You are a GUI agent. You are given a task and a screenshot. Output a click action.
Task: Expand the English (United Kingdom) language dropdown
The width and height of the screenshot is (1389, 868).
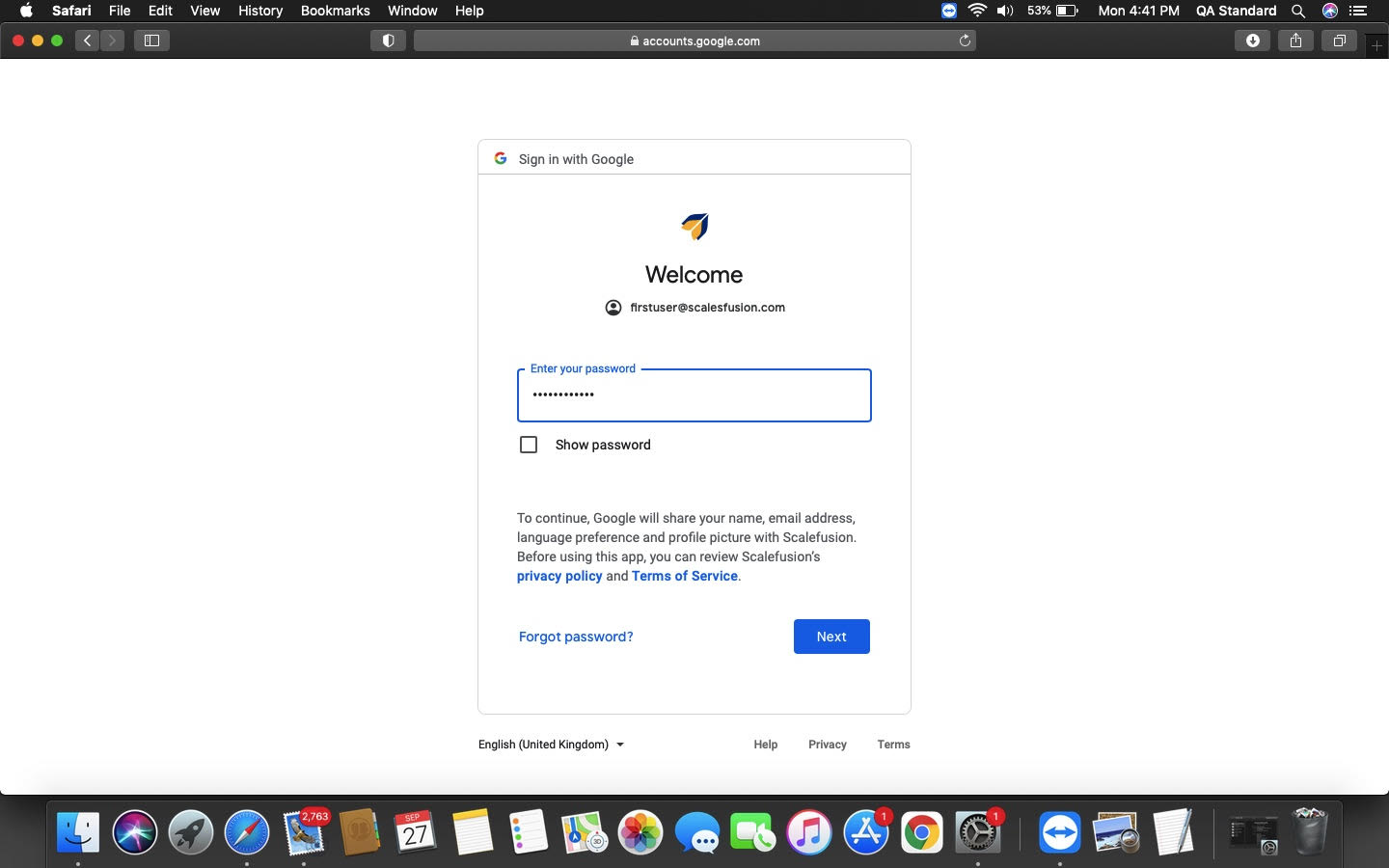[551, 745]
